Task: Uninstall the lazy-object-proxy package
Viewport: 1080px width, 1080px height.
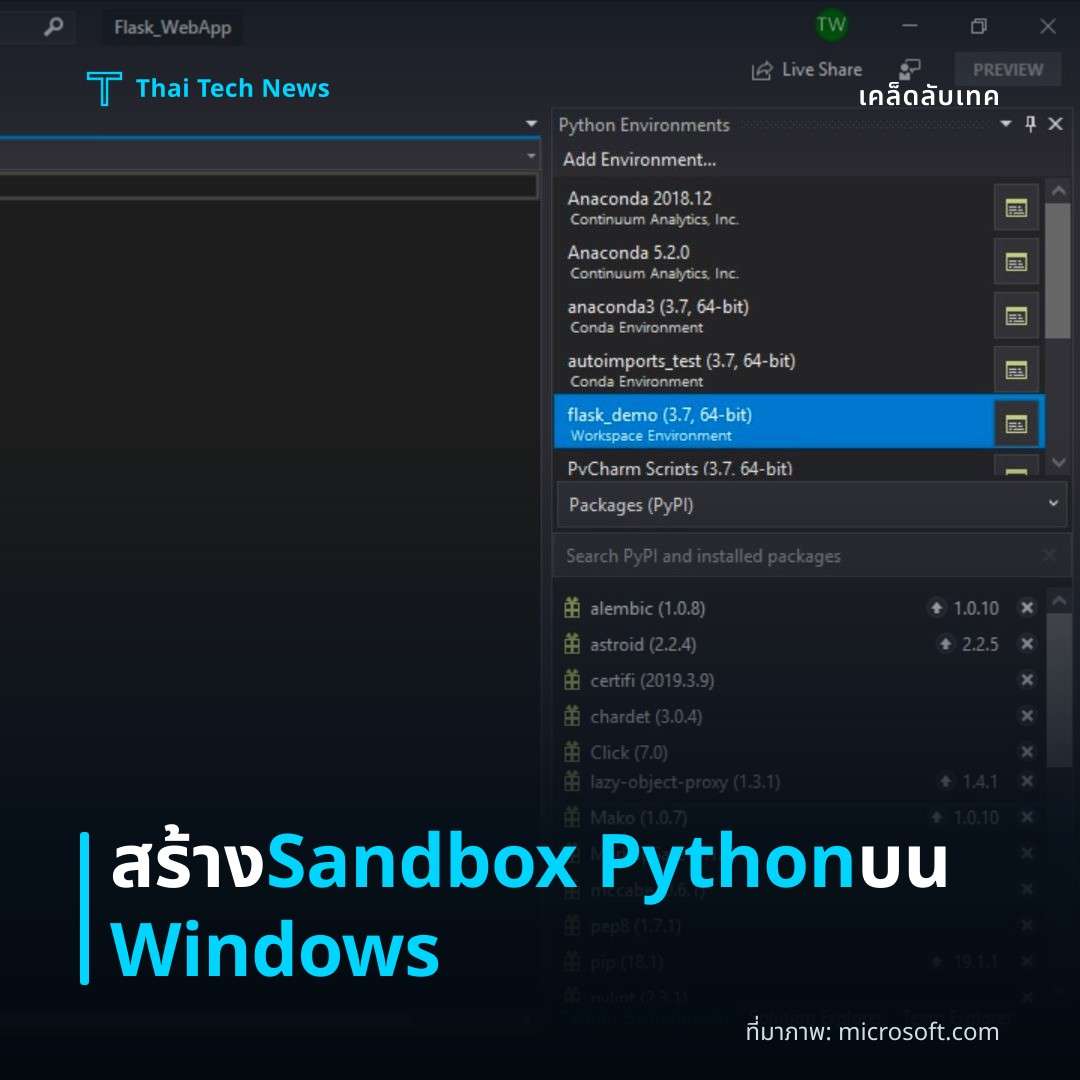Action: (1026, 781)
